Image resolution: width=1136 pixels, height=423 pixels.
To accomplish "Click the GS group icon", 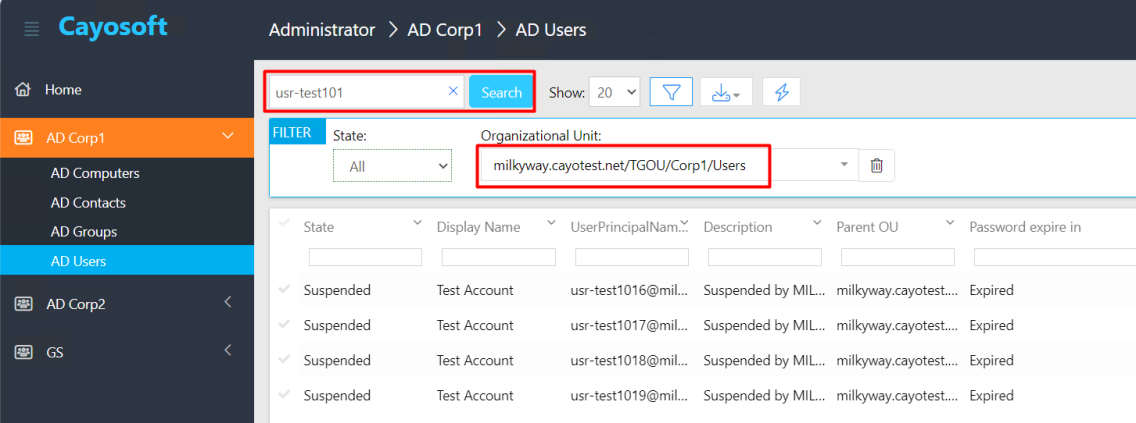I will click(x=23, y=353).
